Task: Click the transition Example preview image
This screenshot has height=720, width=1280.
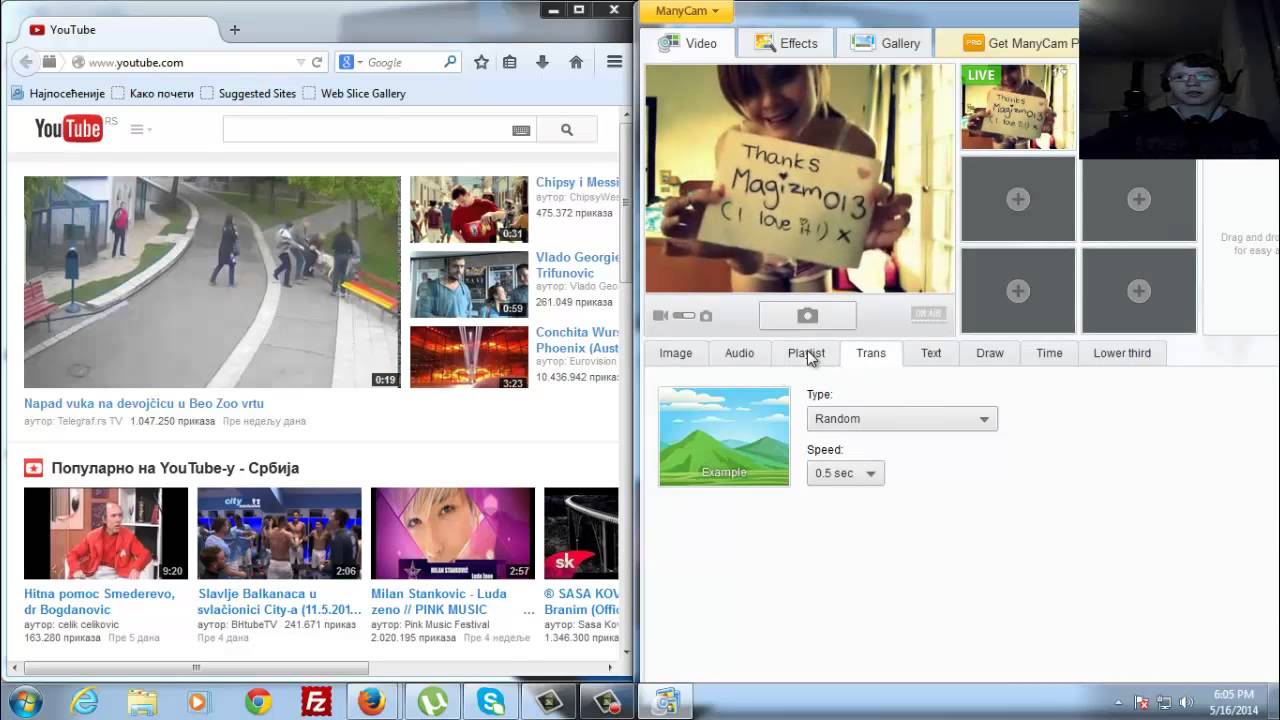Action: tap(724, 436)
